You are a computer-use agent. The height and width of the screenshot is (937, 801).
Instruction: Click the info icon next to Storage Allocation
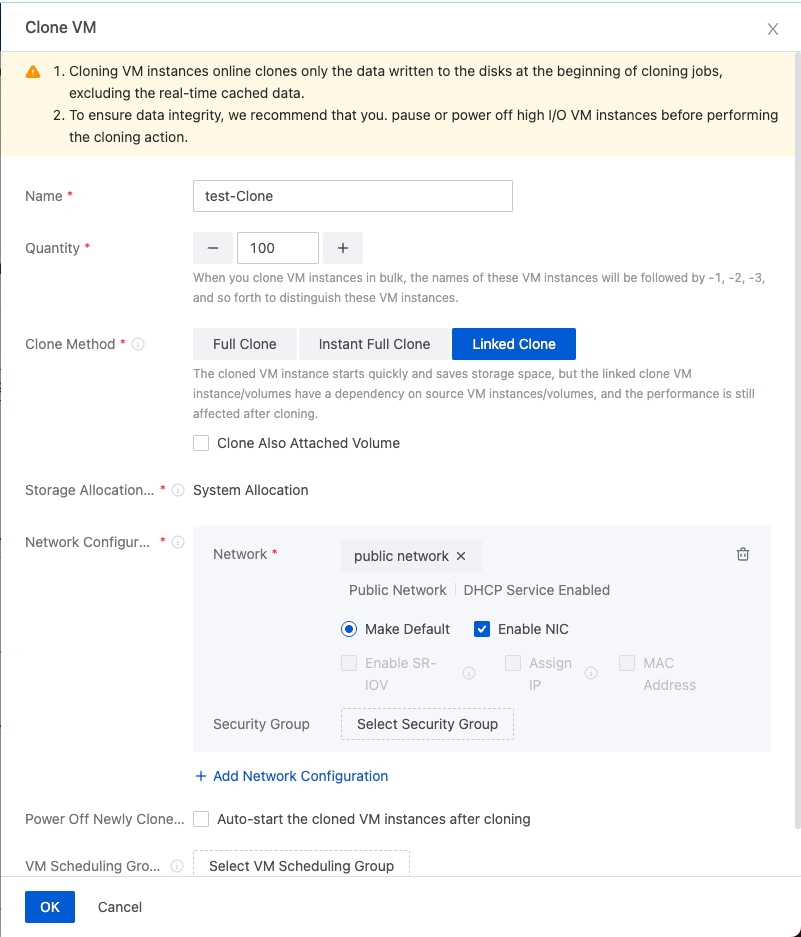coord(178,490)
